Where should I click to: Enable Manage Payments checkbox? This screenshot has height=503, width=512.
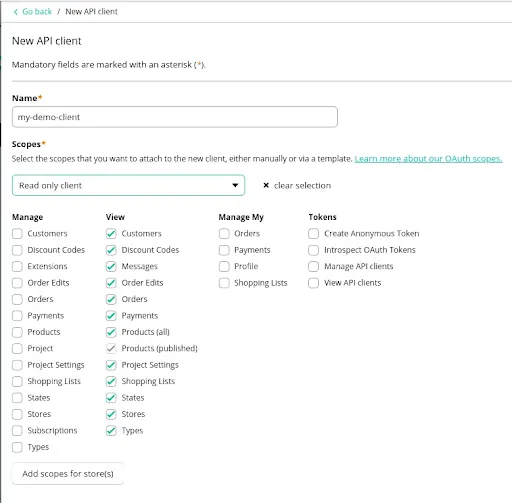tap(17, 316)
